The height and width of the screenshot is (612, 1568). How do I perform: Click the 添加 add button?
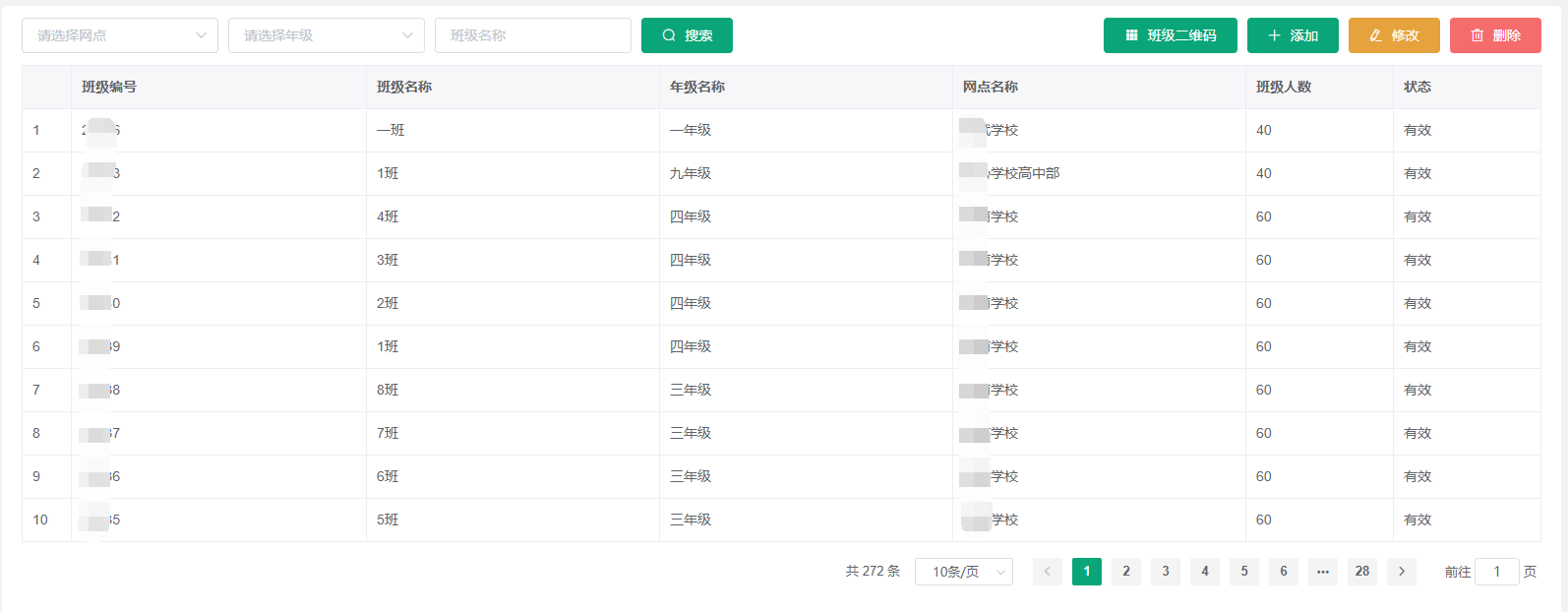click(x=1293, y=35)
